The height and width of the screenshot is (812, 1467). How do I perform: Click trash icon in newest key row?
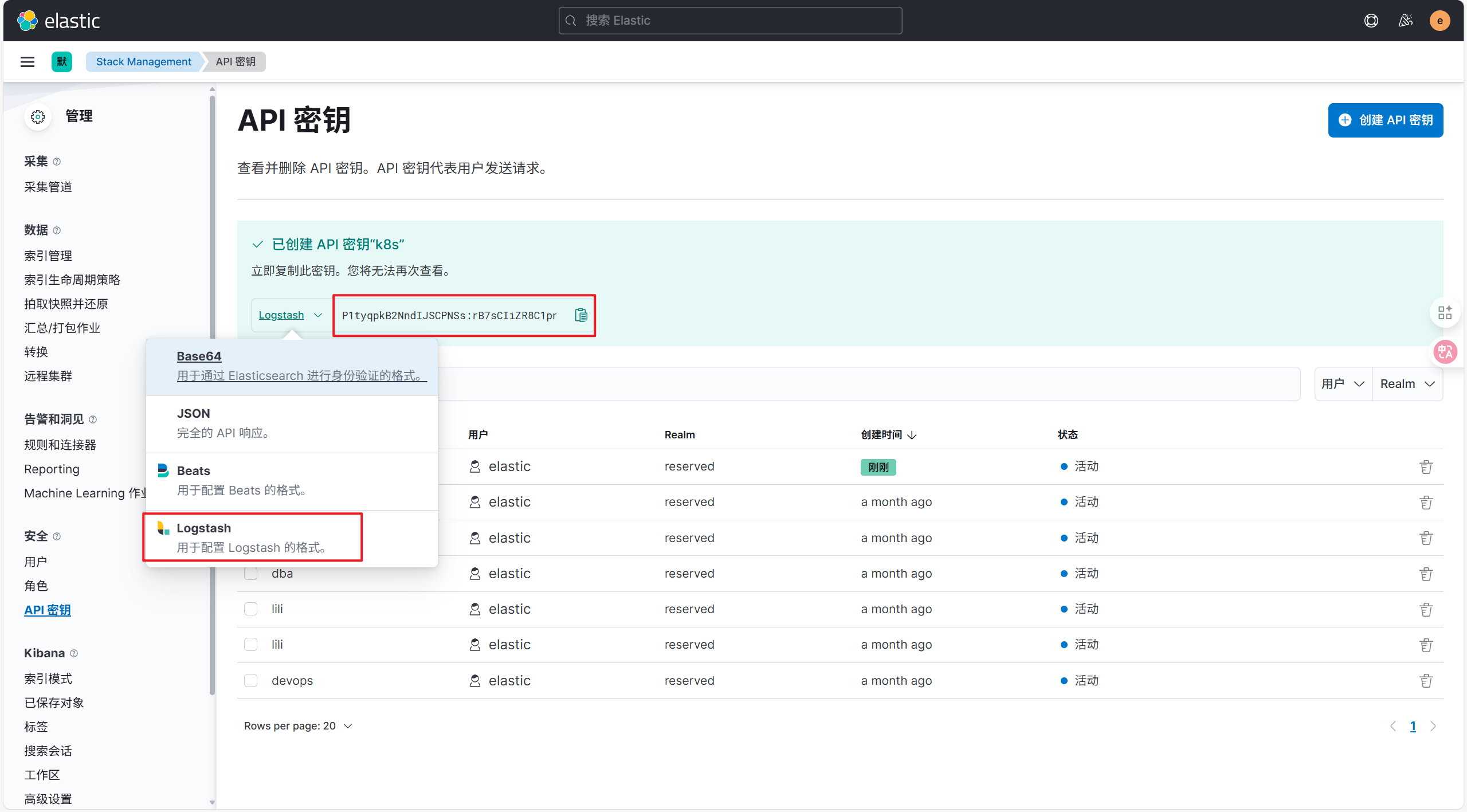click(1426, 467)
